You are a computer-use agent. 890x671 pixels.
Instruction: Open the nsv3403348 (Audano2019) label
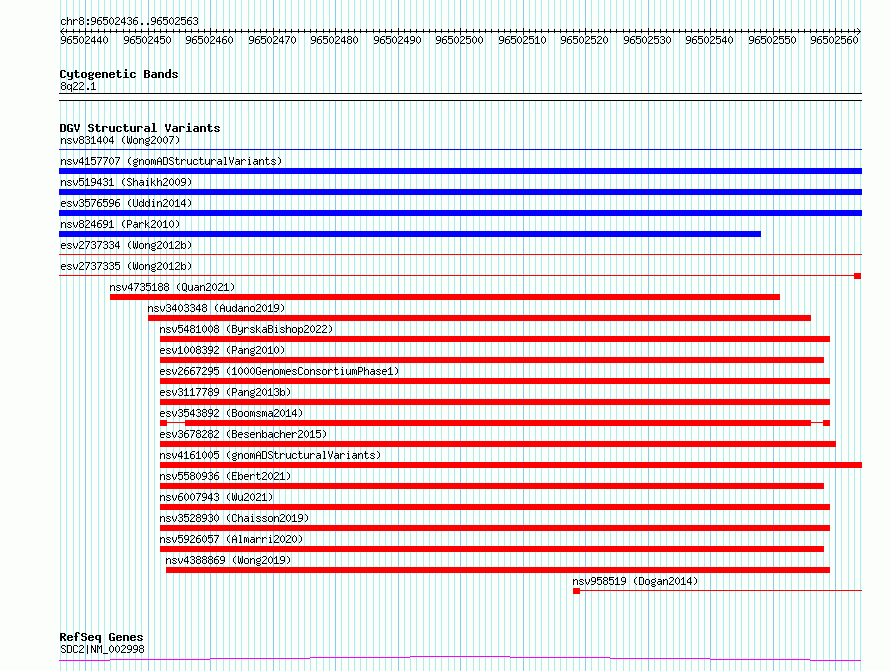click(x=216, y=308)
